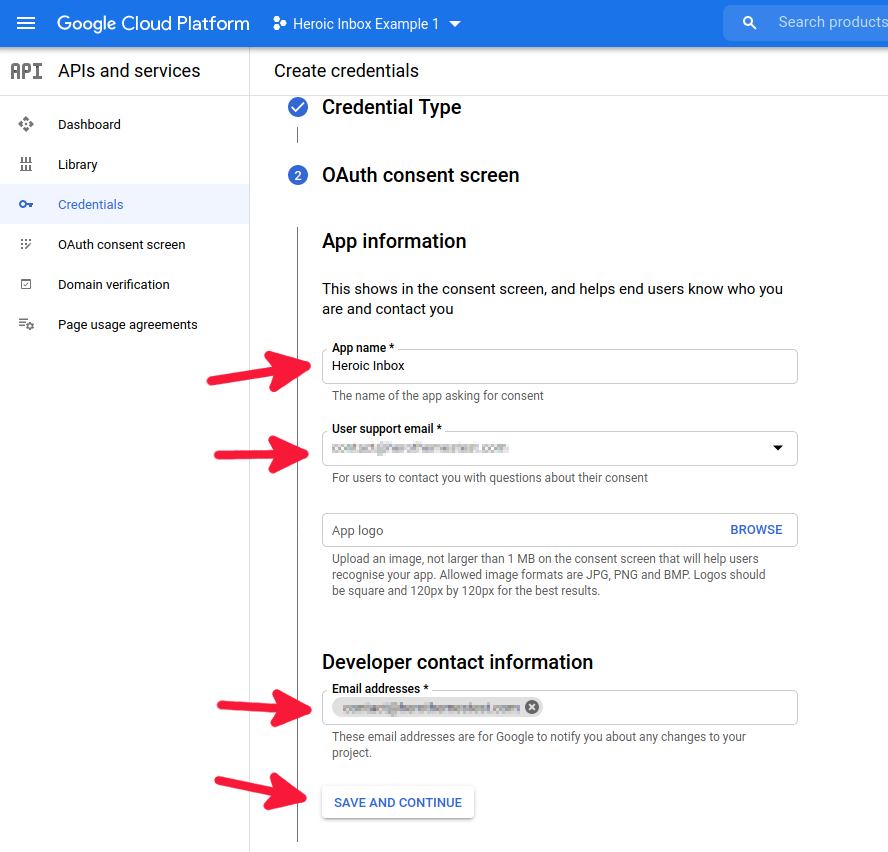Image resolution: width=888 pixels, height=852 pixels.
Task: Click into the App name field
Action: pos(560,366)
